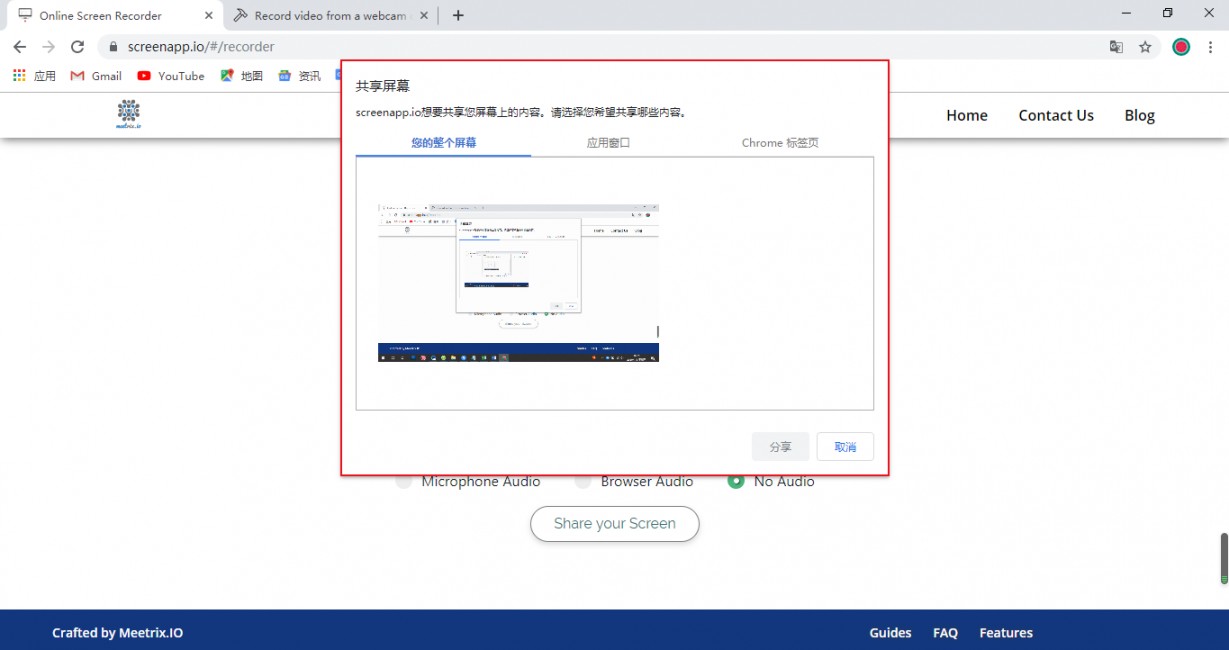Viewport: 1229px width, 650px height.
Task: Select the Chrome 标签页 tab
Action: pyautogui.click(x=780, y=143)
